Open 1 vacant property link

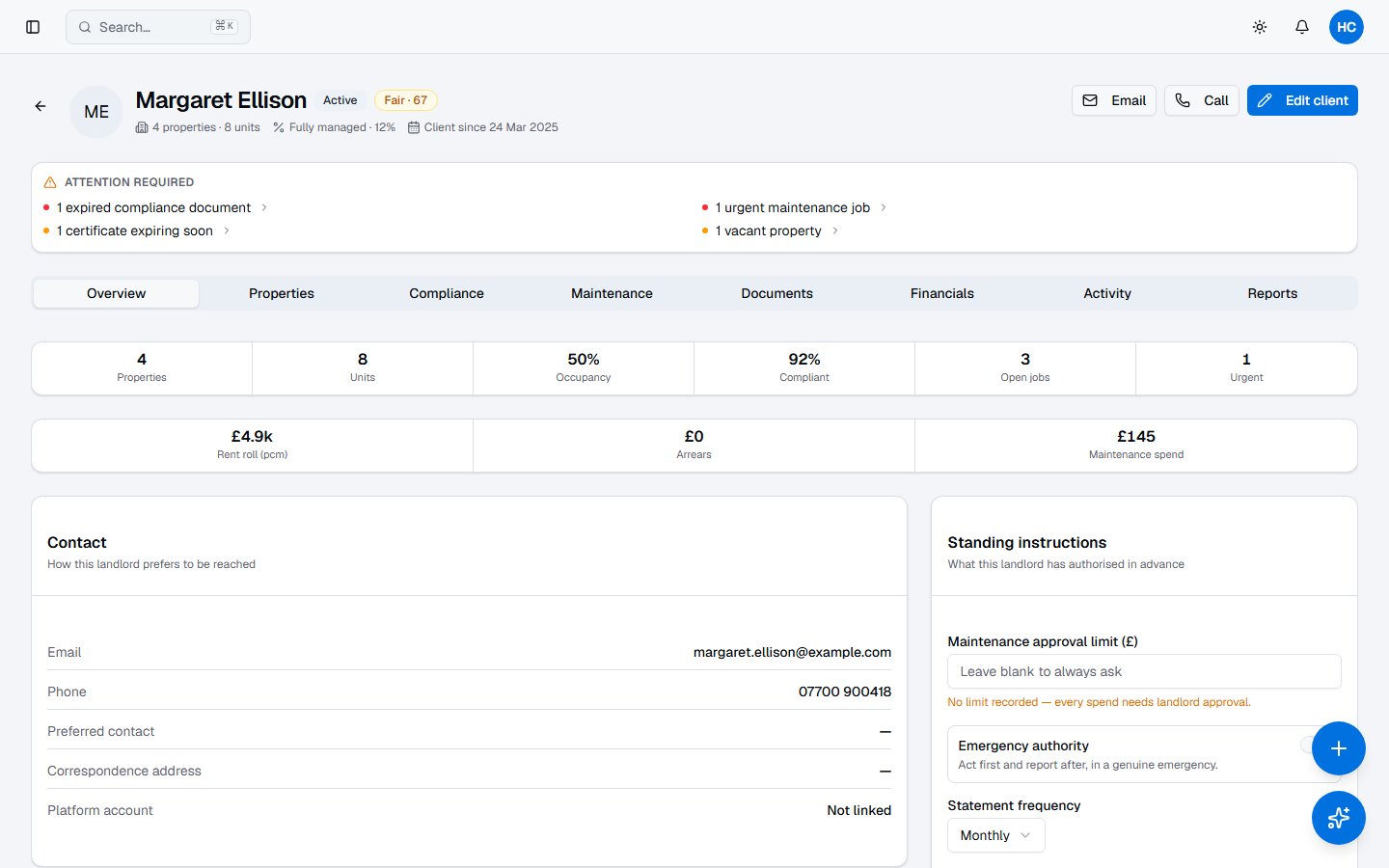click(x=769, y=231)
